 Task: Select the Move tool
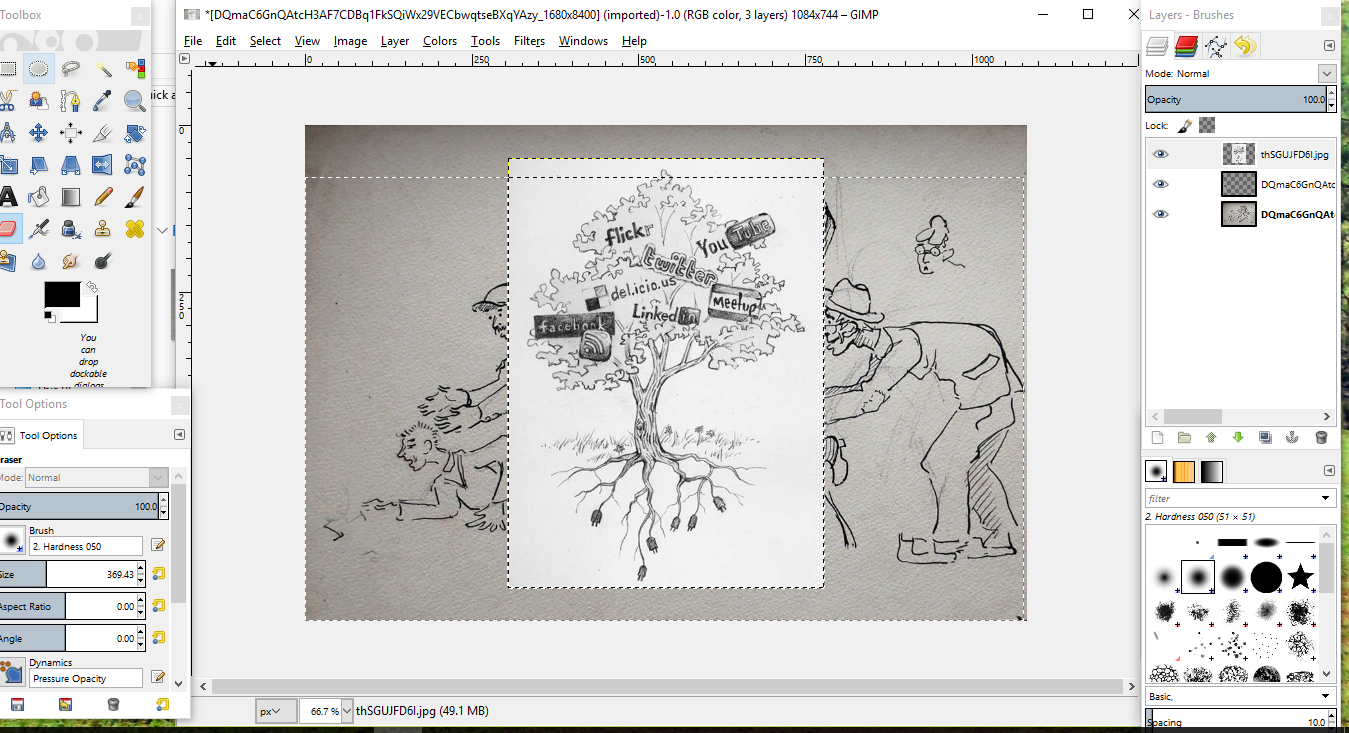[38, 133]
